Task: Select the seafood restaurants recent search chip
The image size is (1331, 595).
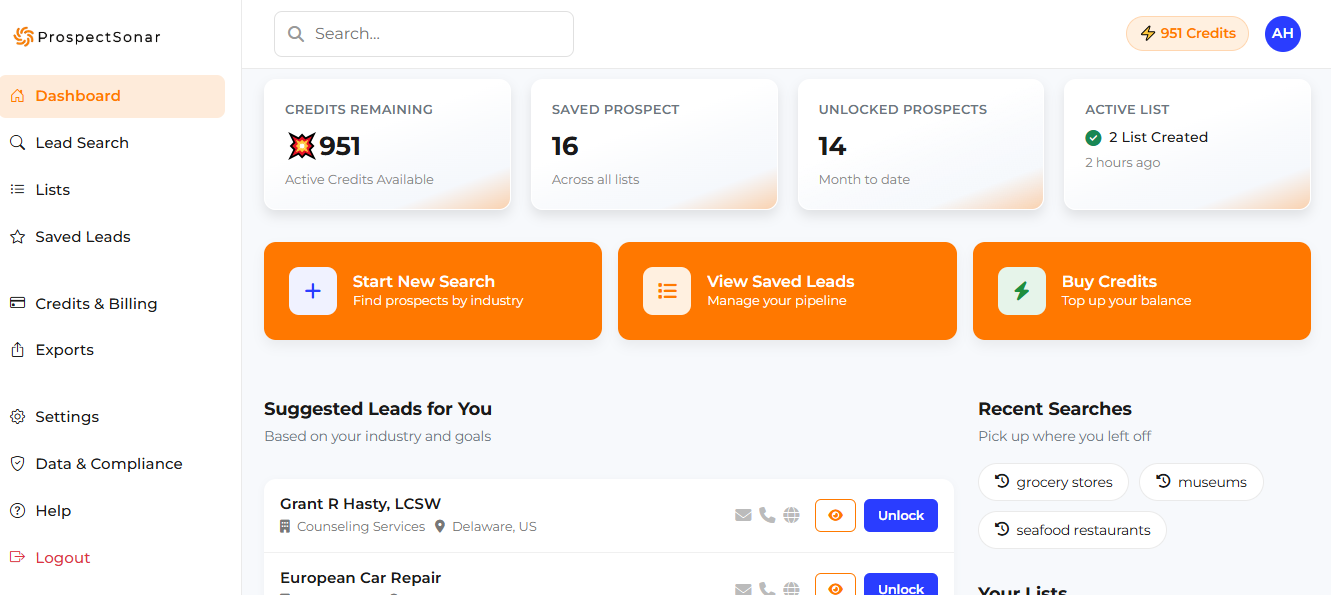Action: click(x=1072, y=530)
